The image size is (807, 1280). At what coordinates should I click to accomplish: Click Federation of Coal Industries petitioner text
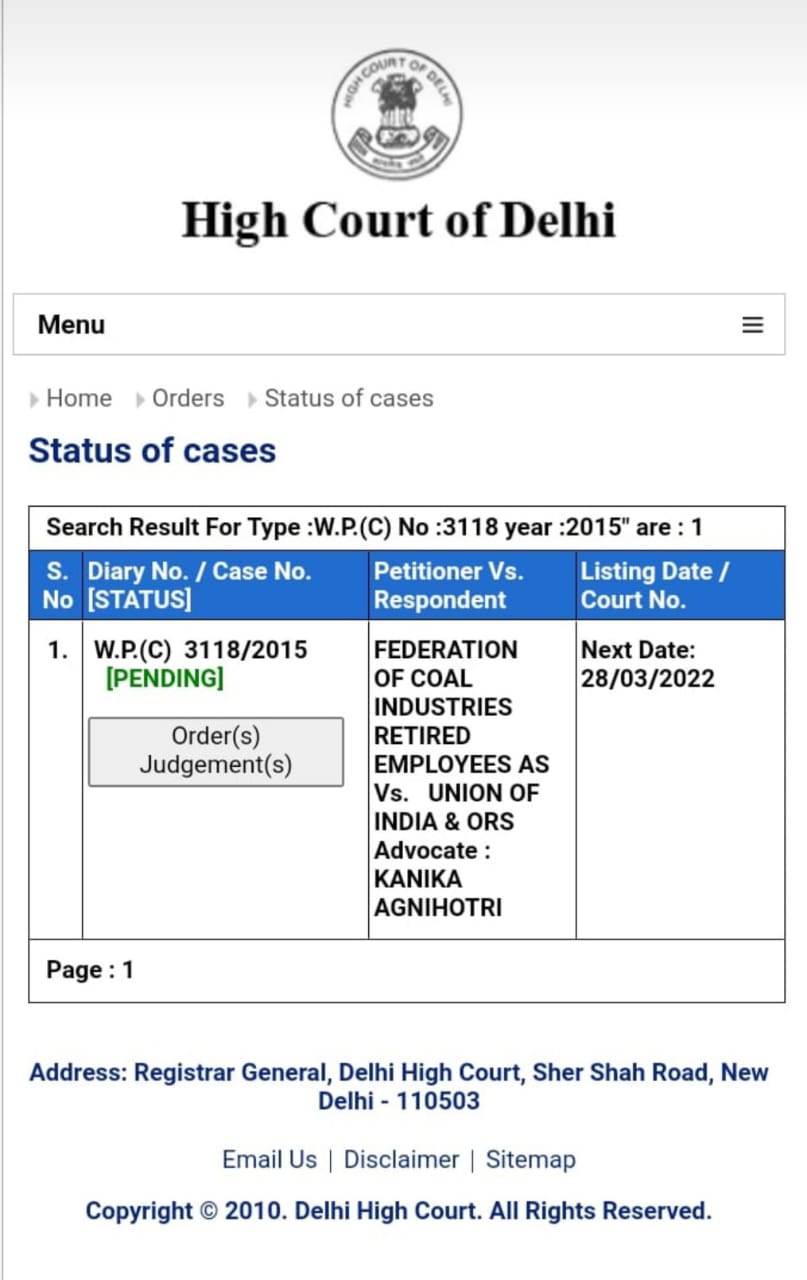tap(461, 707)
